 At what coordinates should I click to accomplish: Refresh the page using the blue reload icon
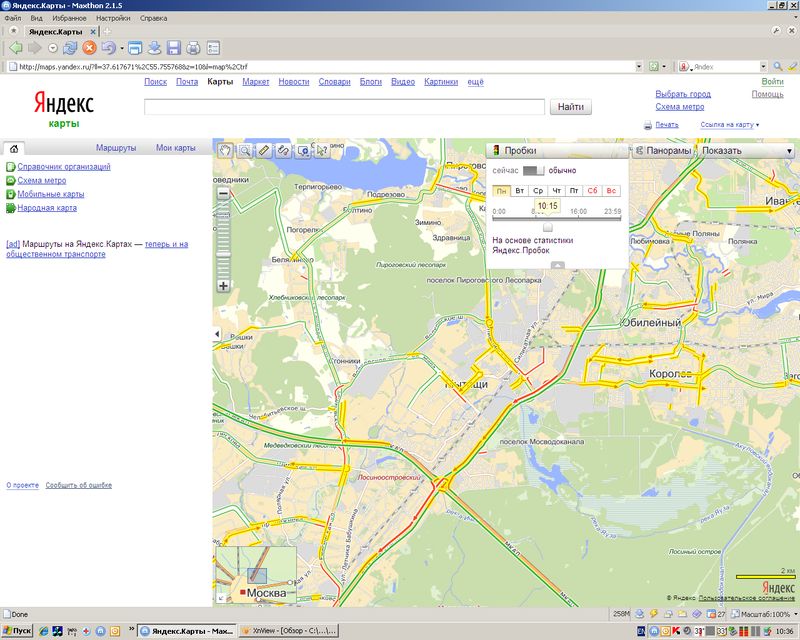(x=70, y=48)
